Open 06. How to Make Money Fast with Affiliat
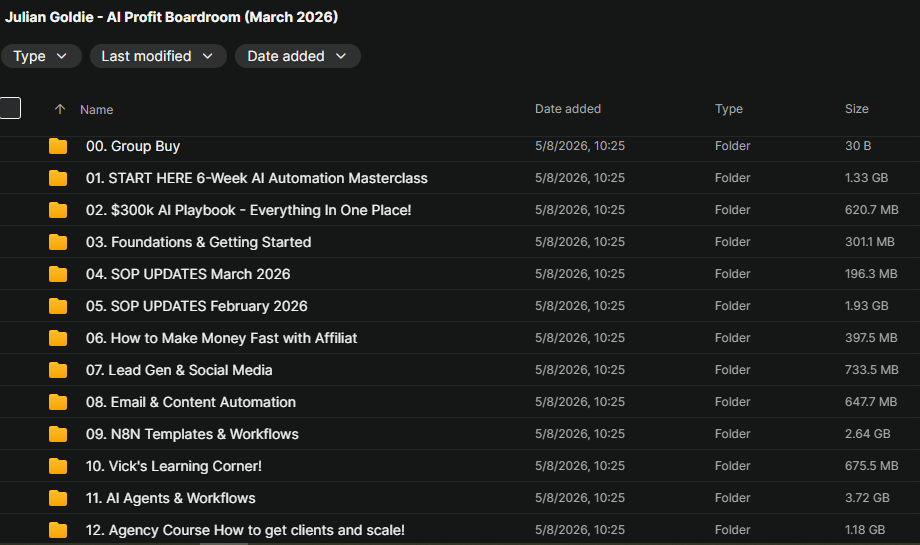This screenshot has height=545, width=920. (x=221, y=338)
